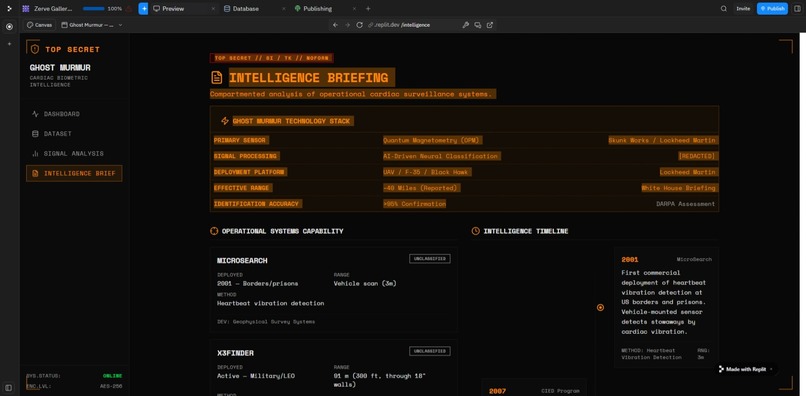Viewport: 806px width, 396px height.
Task: Click the Intelligence Briefing document icon
Action: (217, 78)
